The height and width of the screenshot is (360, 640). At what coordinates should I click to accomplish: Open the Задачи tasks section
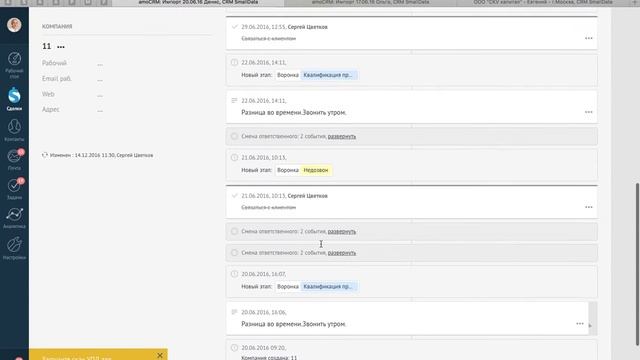click(x=14, y=189)
